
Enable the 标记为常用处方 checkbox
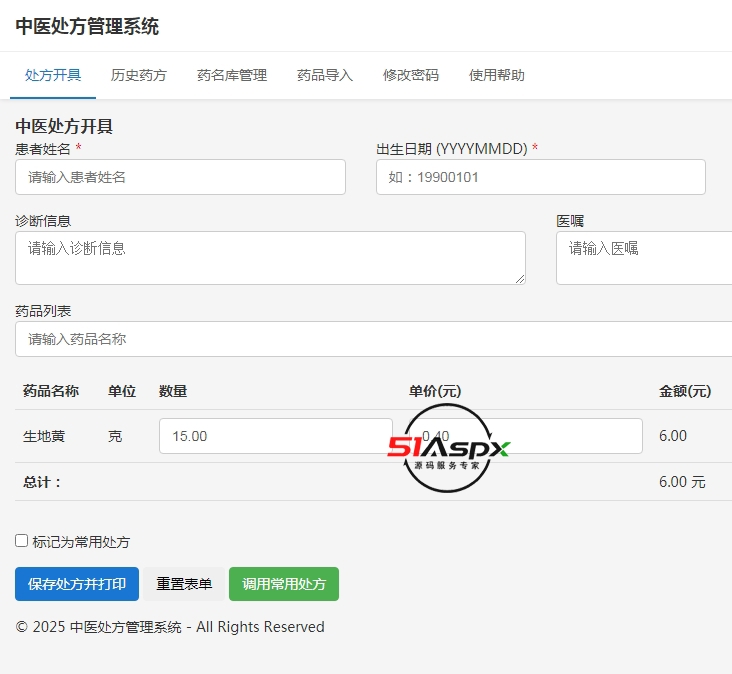pyautogui.click(x=22, y=541)
